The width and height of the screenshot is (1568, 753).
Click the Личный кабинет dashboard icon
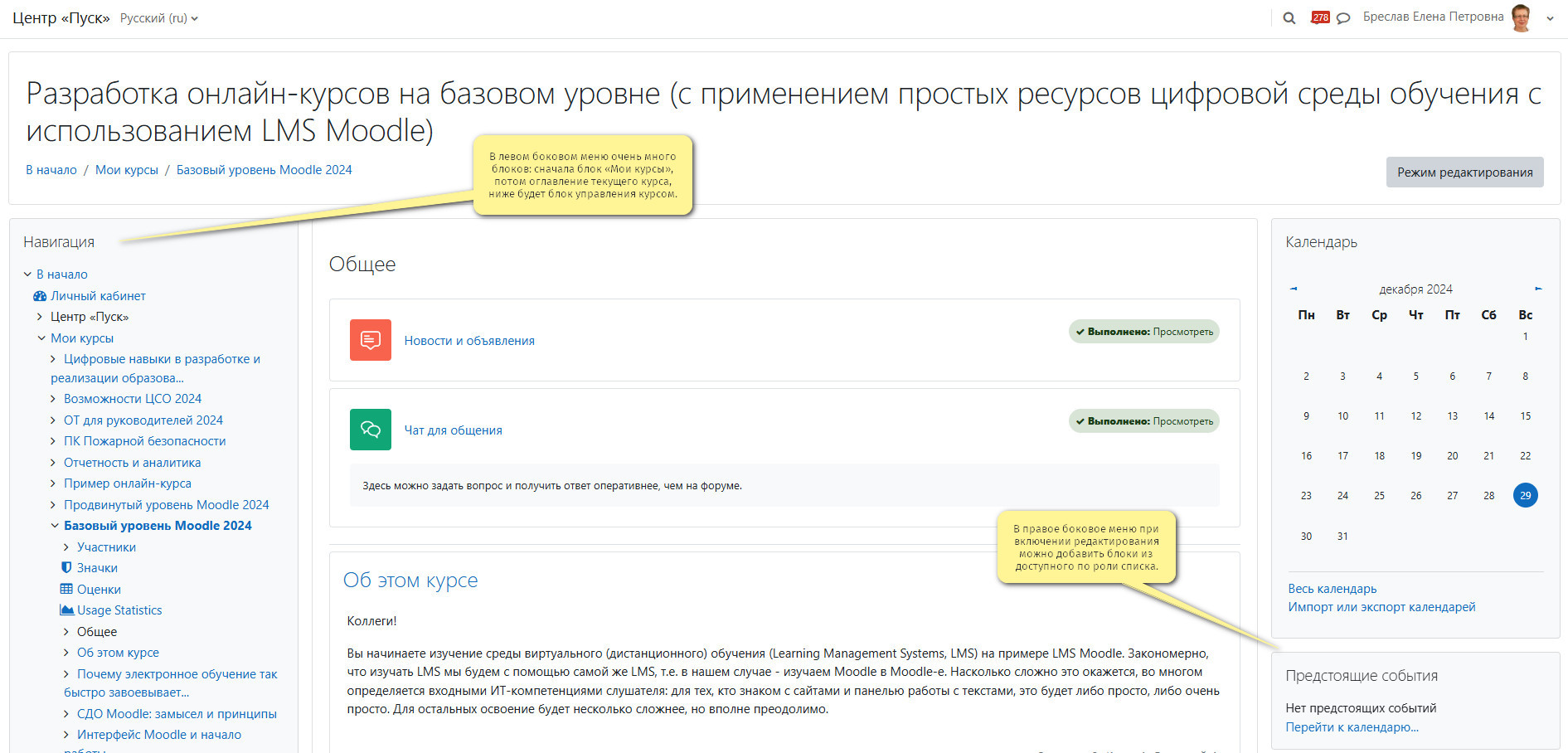pos(39,296)
